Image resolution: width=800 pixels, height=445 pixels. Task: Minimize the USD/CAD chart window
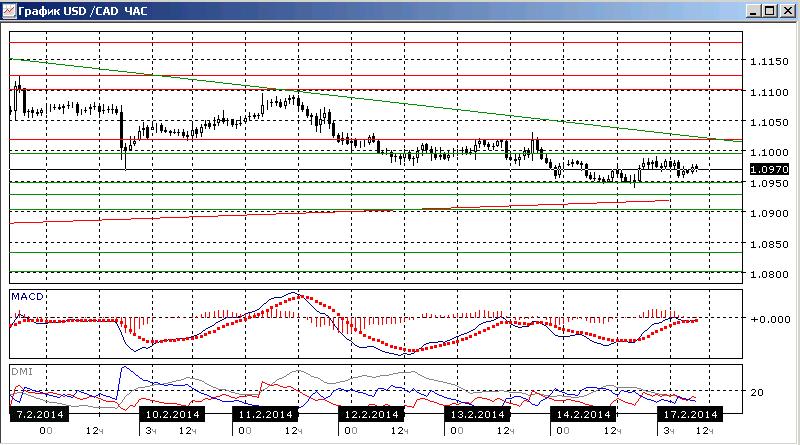[753, 11]
